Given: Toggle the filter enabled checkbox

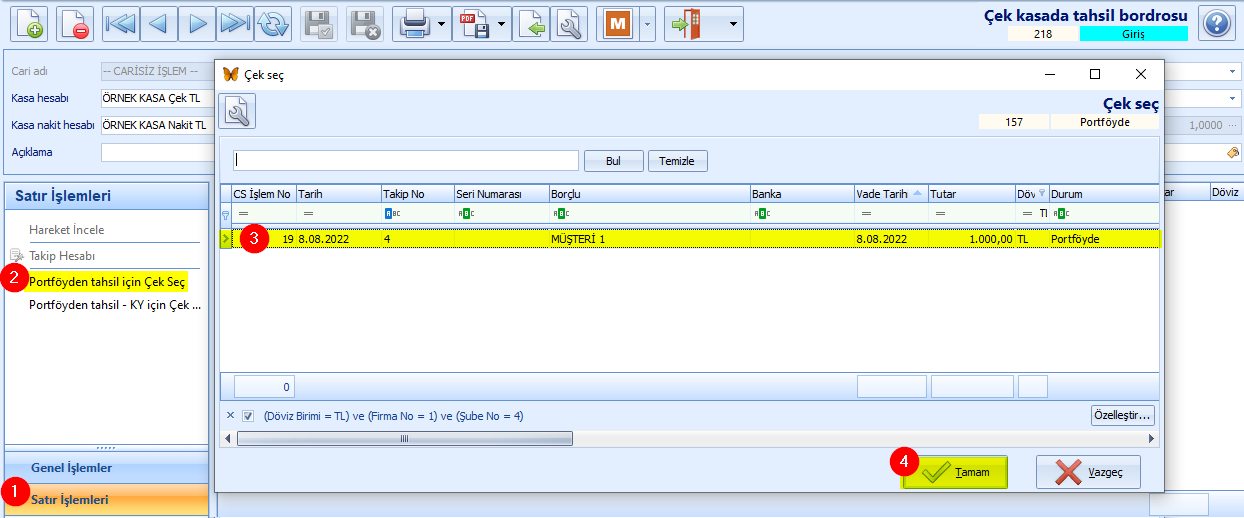Looking at the screenshot, I should click(x=248, y=416).
